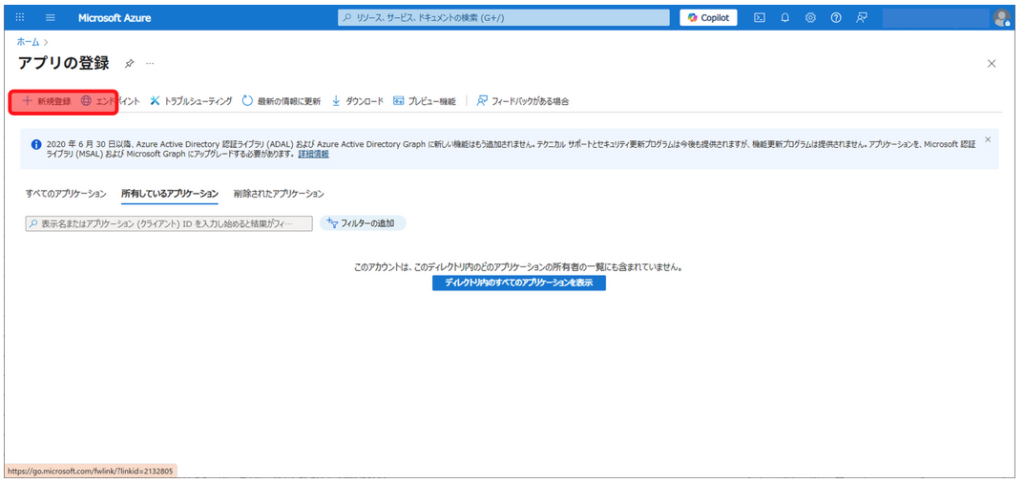Switch to すべてのアプリケーション tab
Screen dimensions: 1024x483
64,193
